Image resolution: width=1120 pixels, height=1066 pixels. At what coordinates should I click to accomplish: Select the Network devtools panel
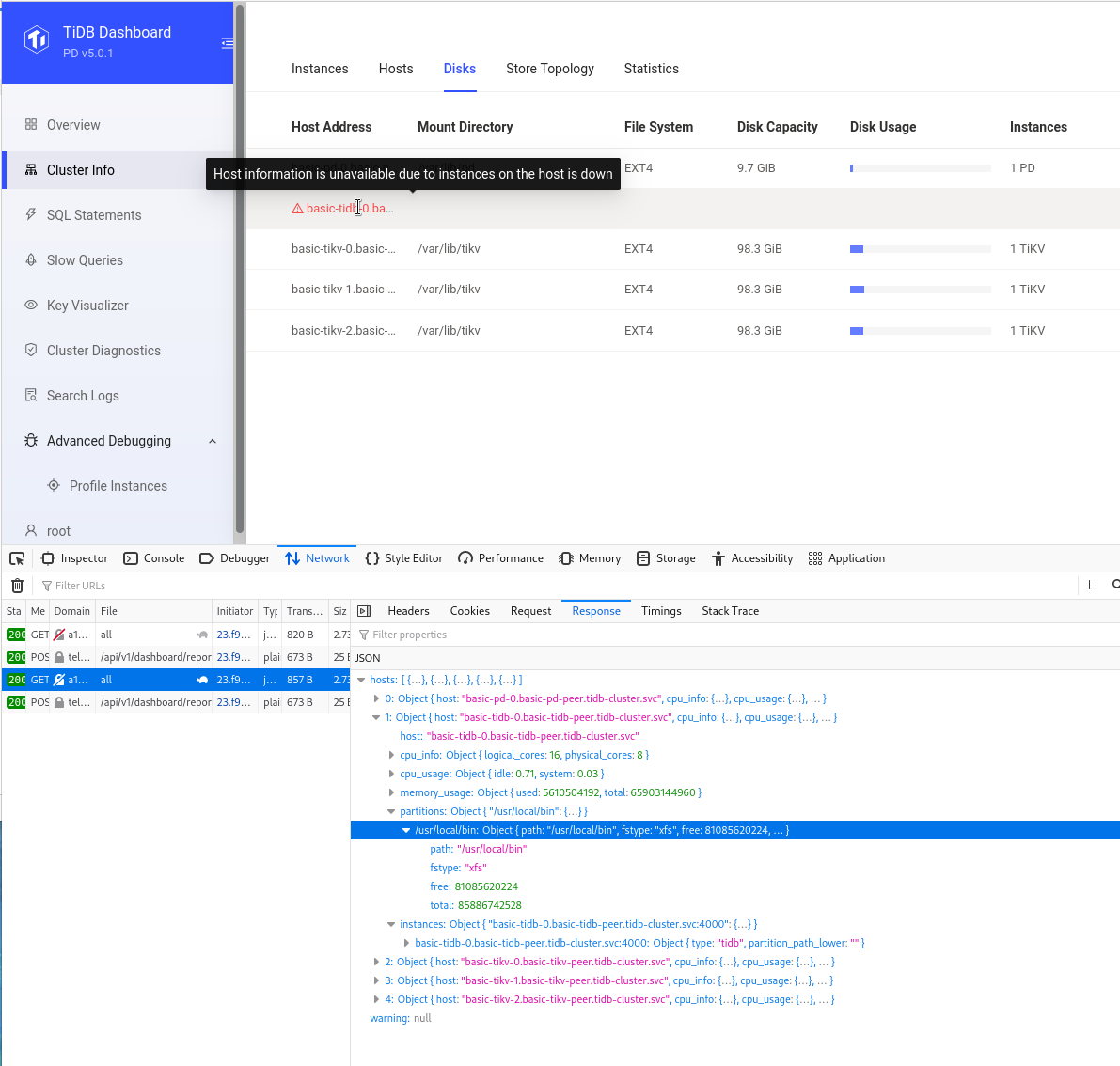point(317,558)
